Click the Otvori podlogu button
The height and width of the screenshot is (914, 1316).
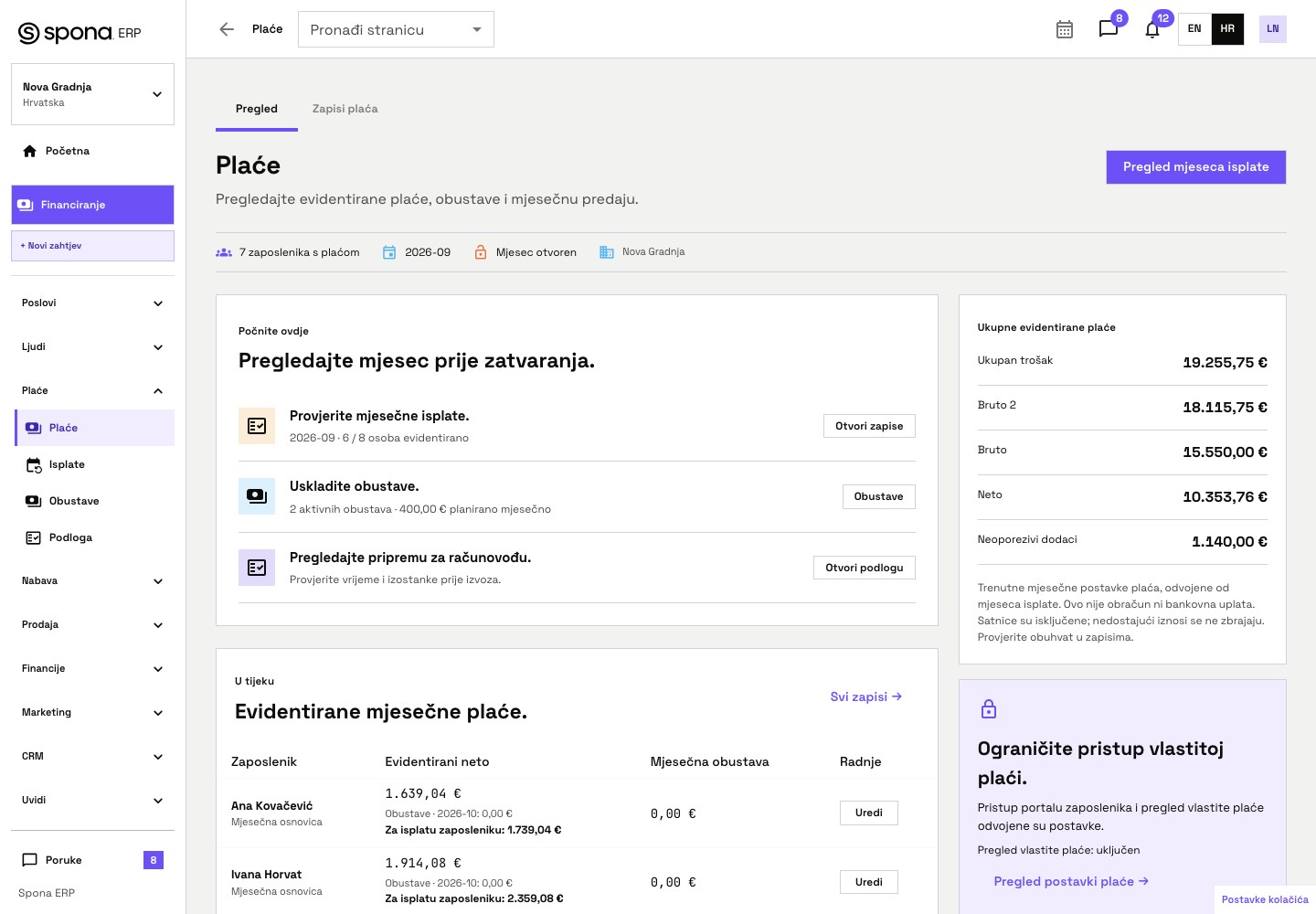865,568
